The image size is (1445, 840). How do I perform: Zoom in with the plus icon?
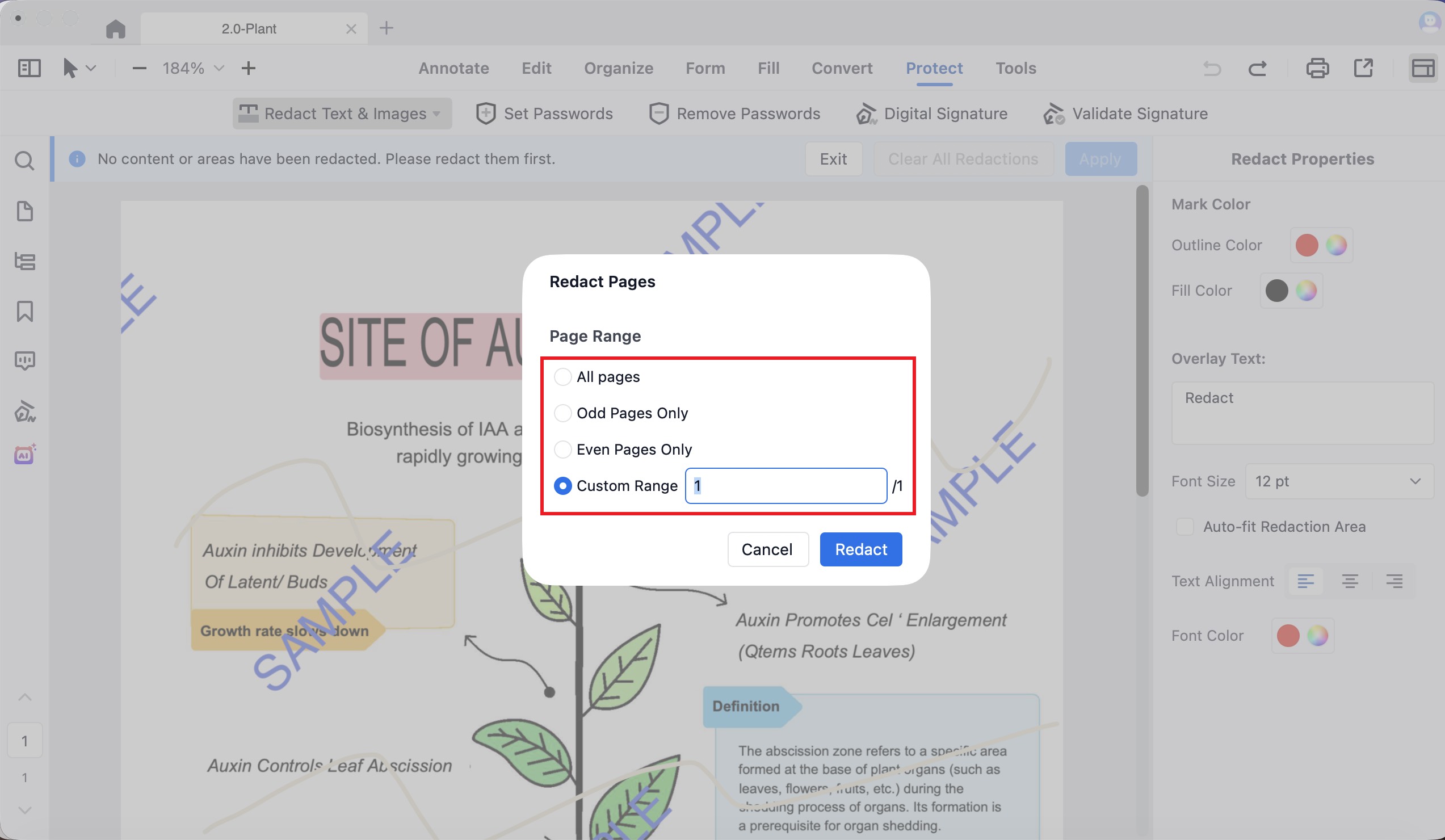[x=248, y=68]
